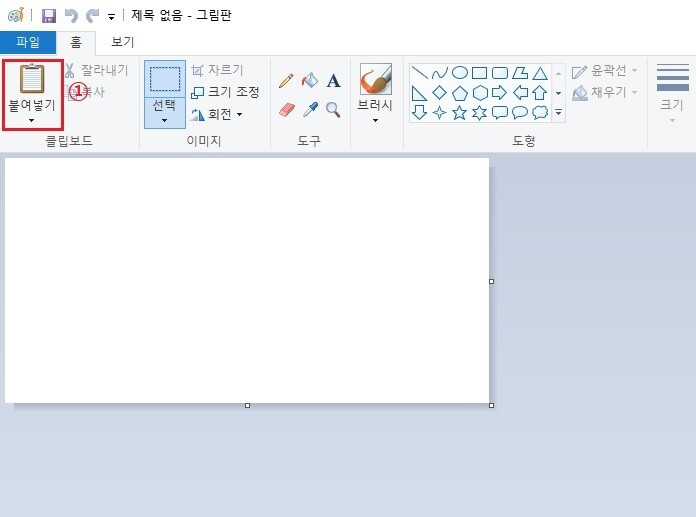This screenshot has height=517, width=696.
Task: Click 잘라내기 cut button
Action: point(96,70)
